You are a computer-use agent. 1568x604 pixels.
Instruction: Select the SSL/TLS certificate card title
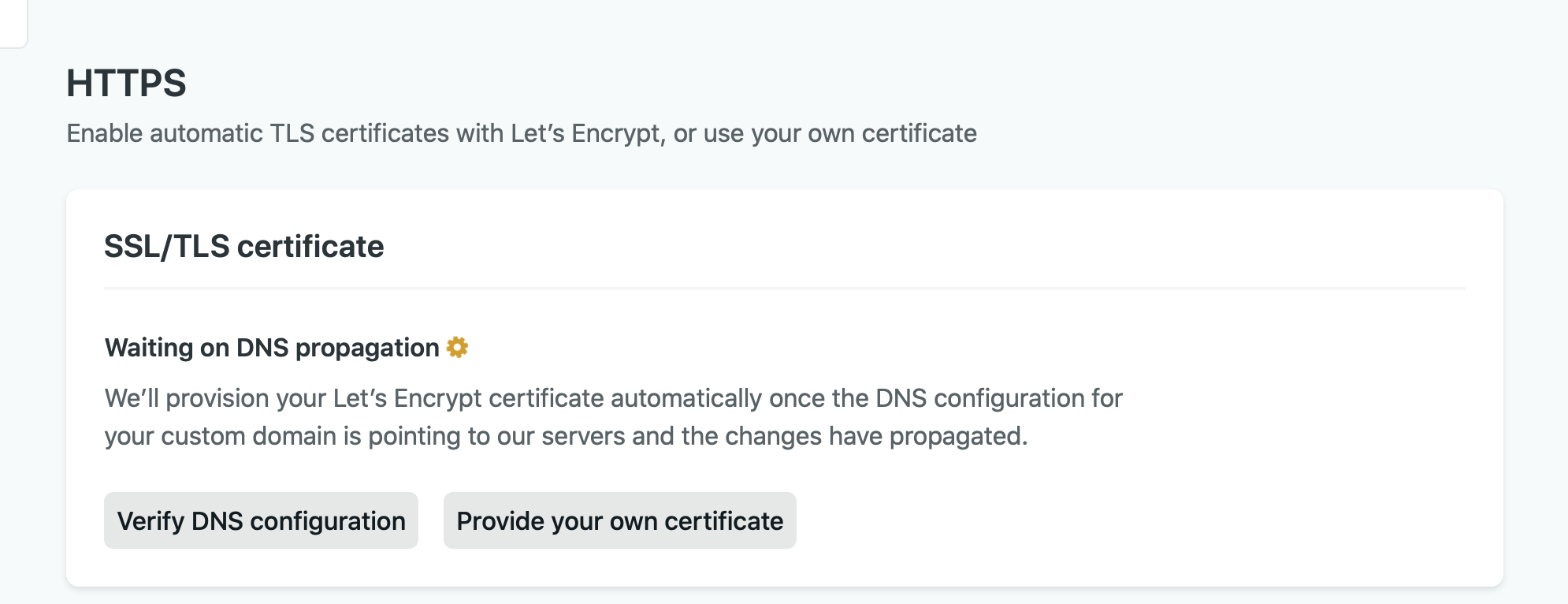click(244, 247)
